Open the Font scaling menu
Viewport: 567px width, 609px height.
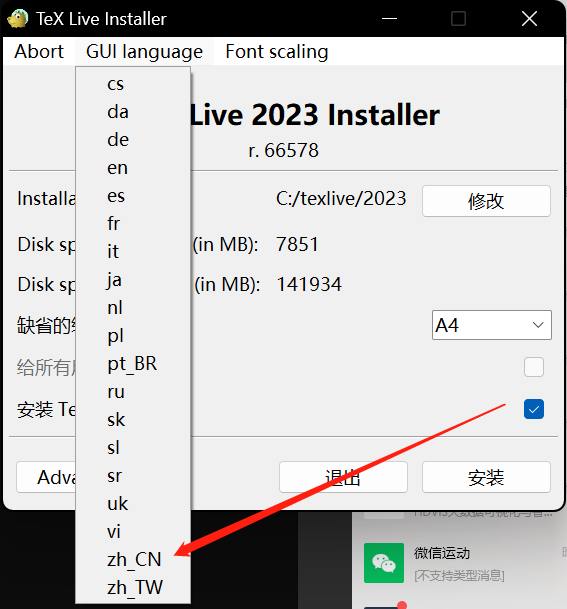pos(277,52)
